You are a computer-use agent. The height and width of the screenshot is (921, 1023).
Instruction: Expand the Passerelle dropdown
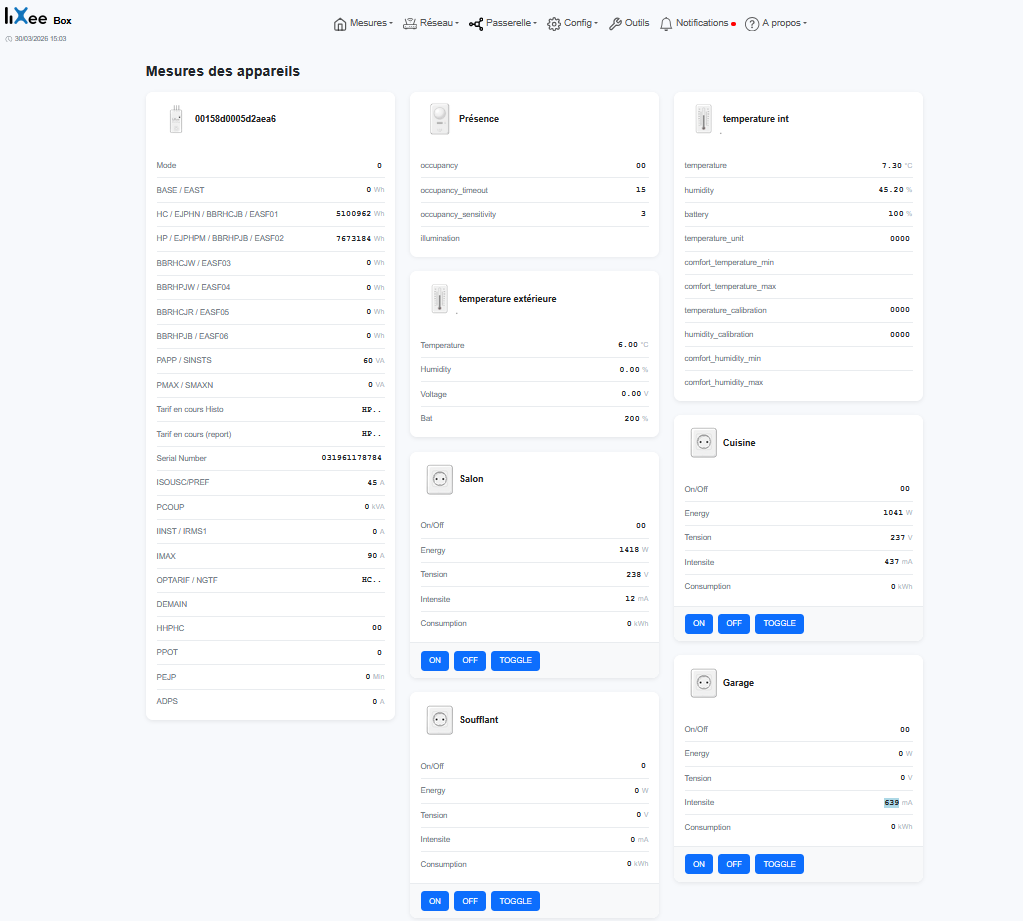coord(502,22)
